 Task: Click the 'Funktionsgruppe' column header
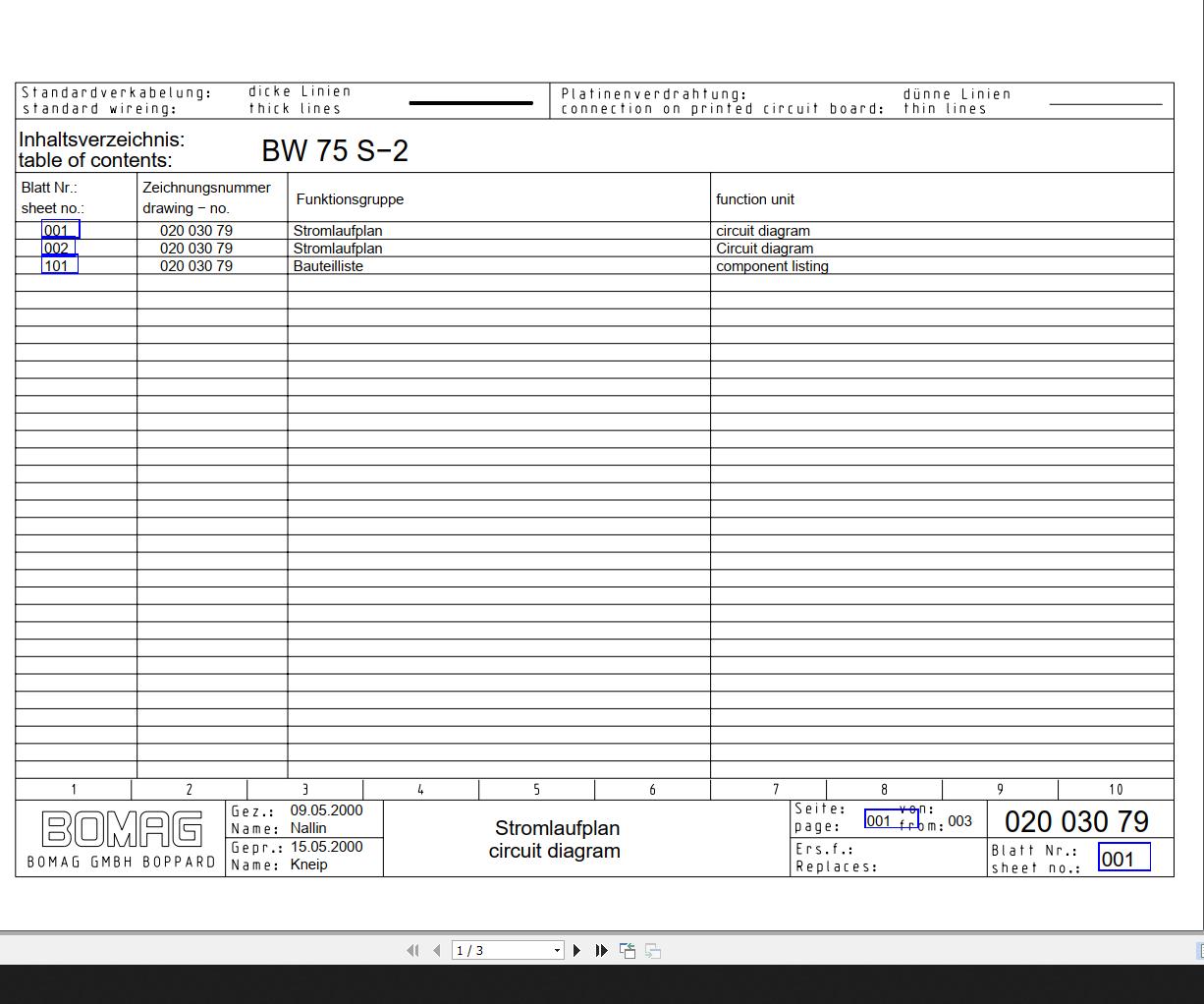point(350,199)
